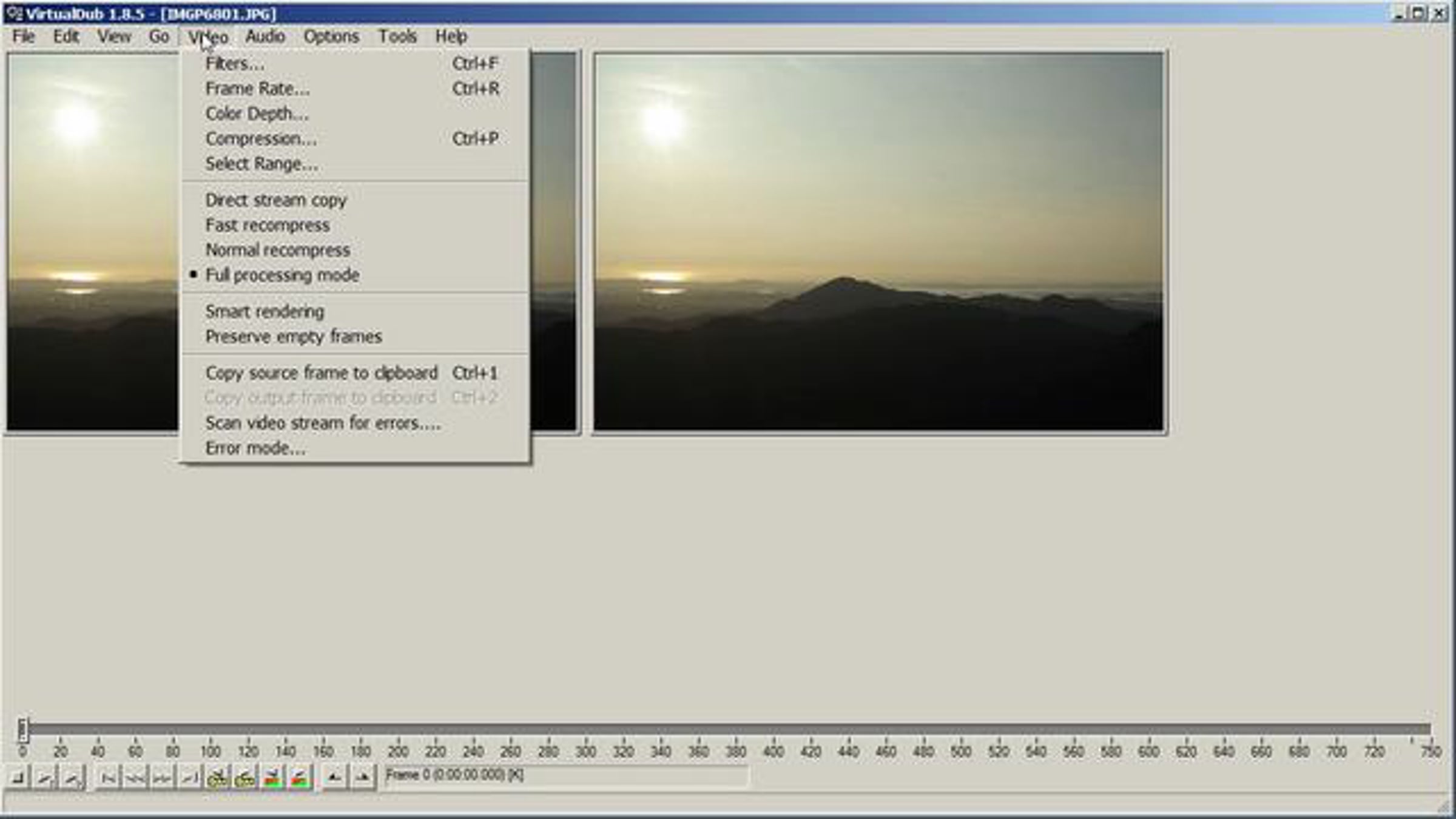Set the mark-in selection start

point(334,777)
